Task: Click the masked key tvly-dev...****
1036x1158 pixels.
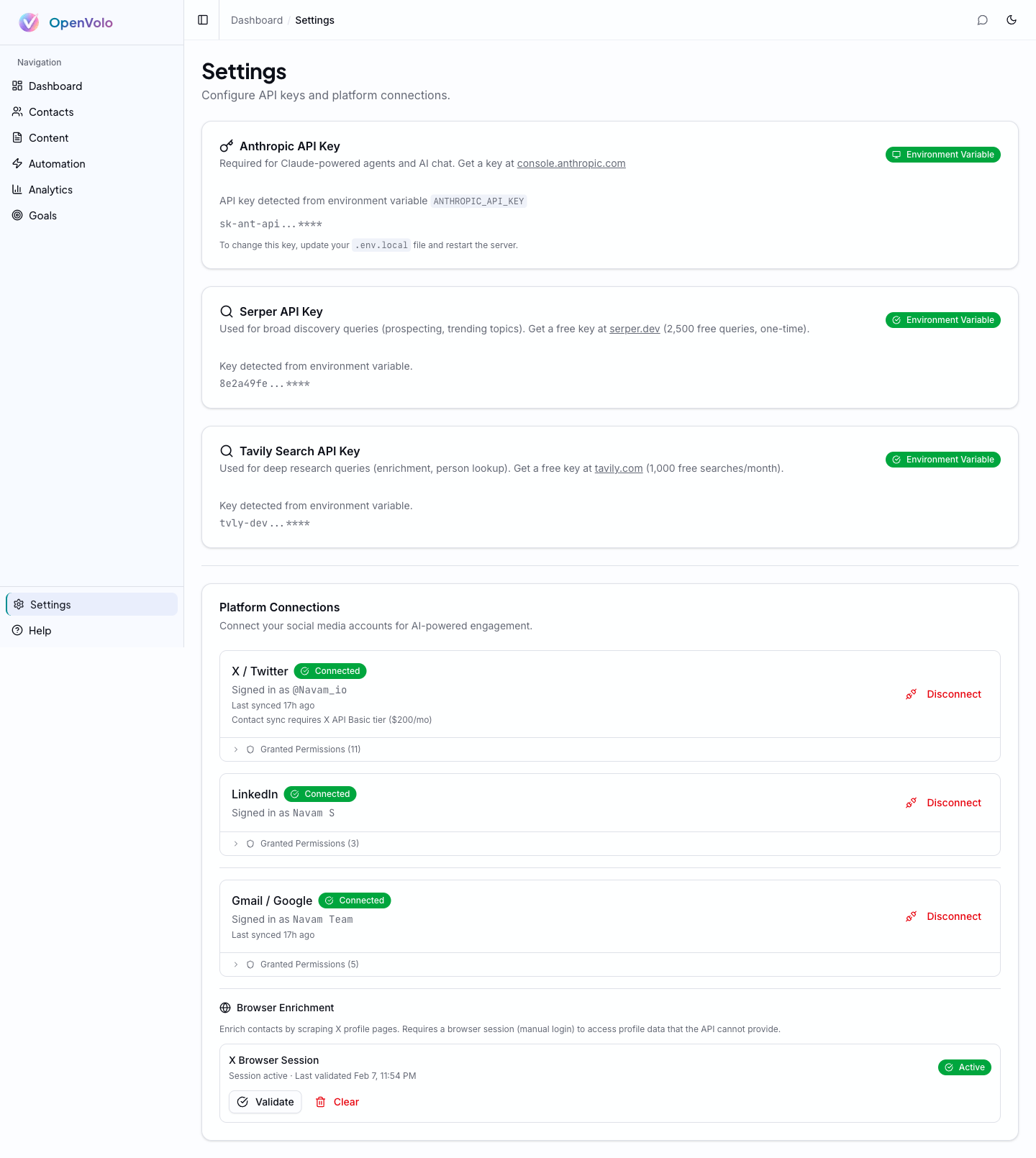Action: pos(265,523)
